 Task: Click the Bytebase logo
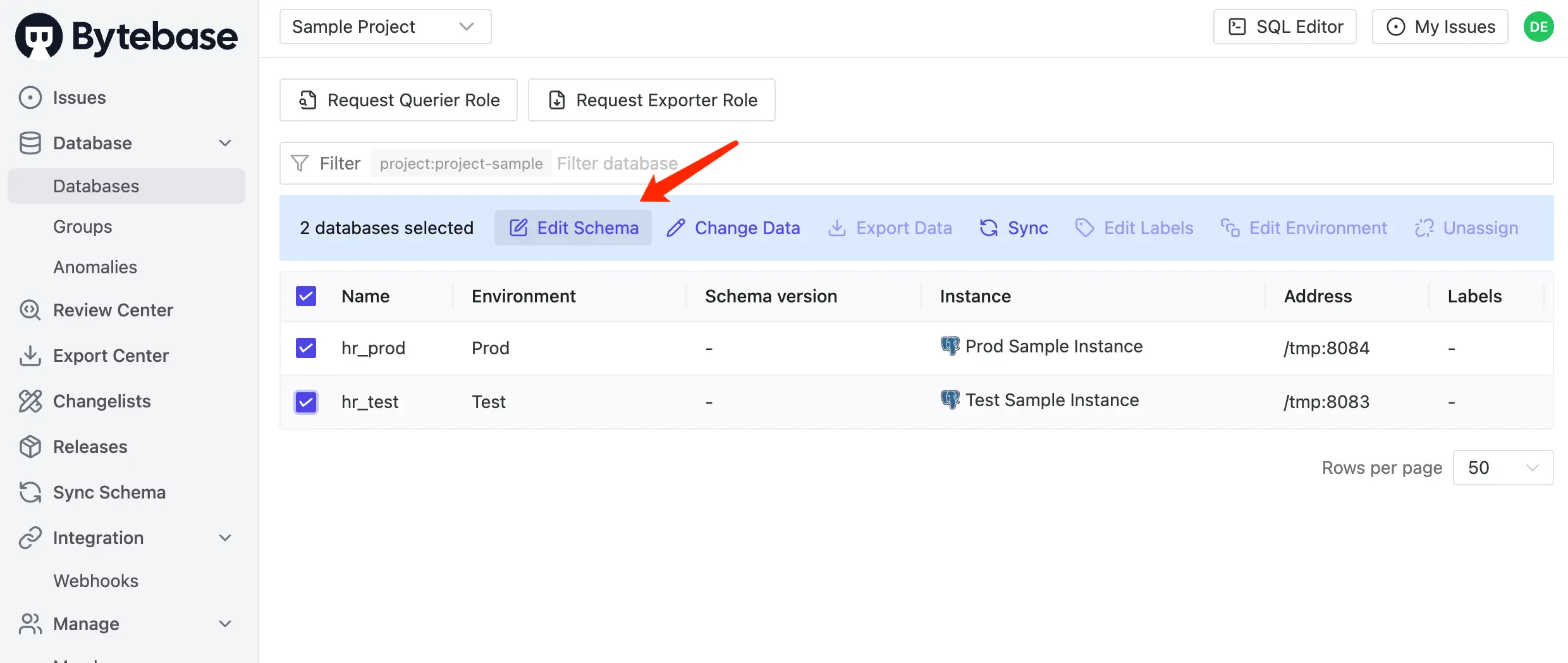[x=126, y=36]
